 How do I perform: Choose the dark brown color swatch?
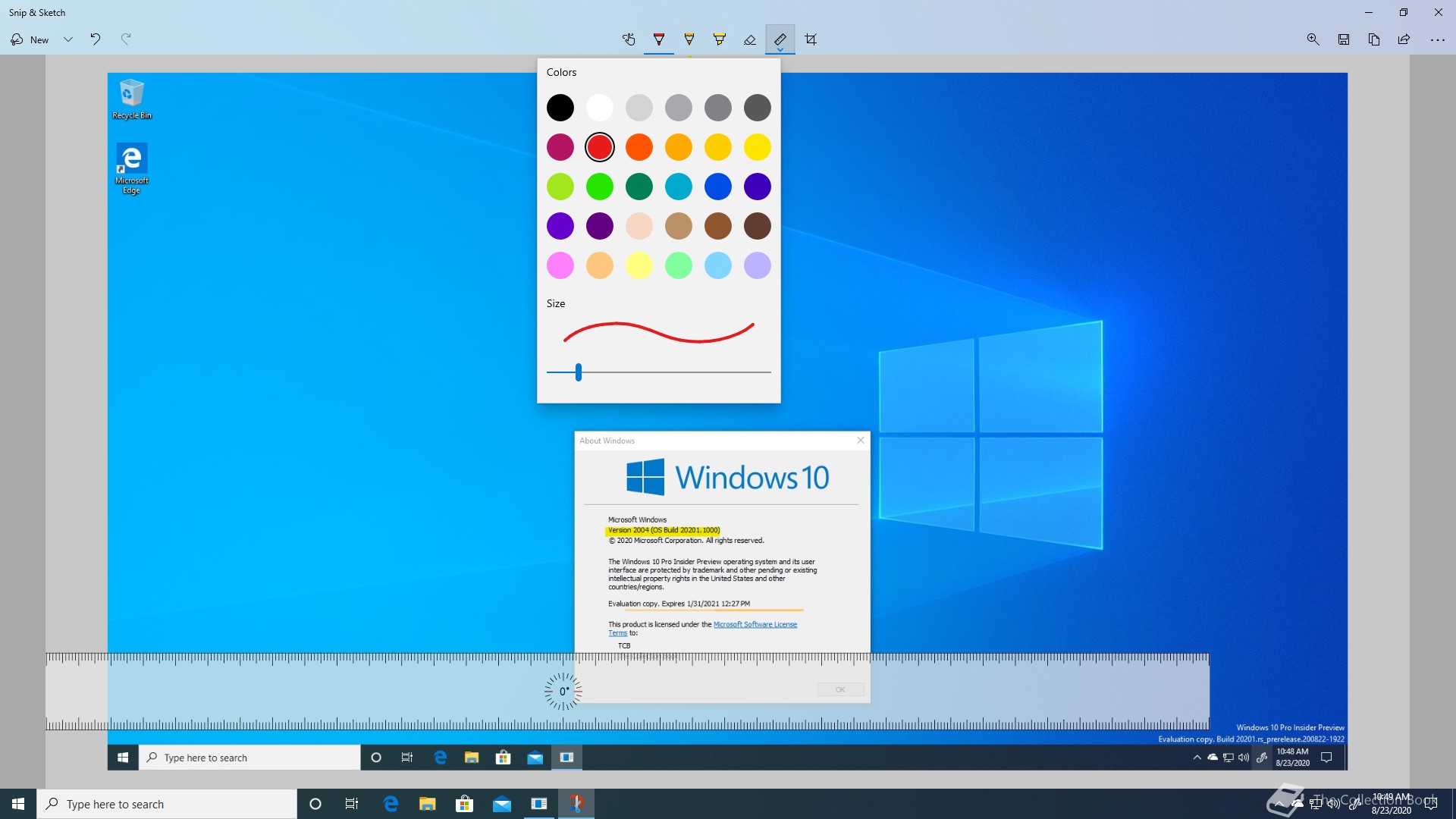pos(758,226)
